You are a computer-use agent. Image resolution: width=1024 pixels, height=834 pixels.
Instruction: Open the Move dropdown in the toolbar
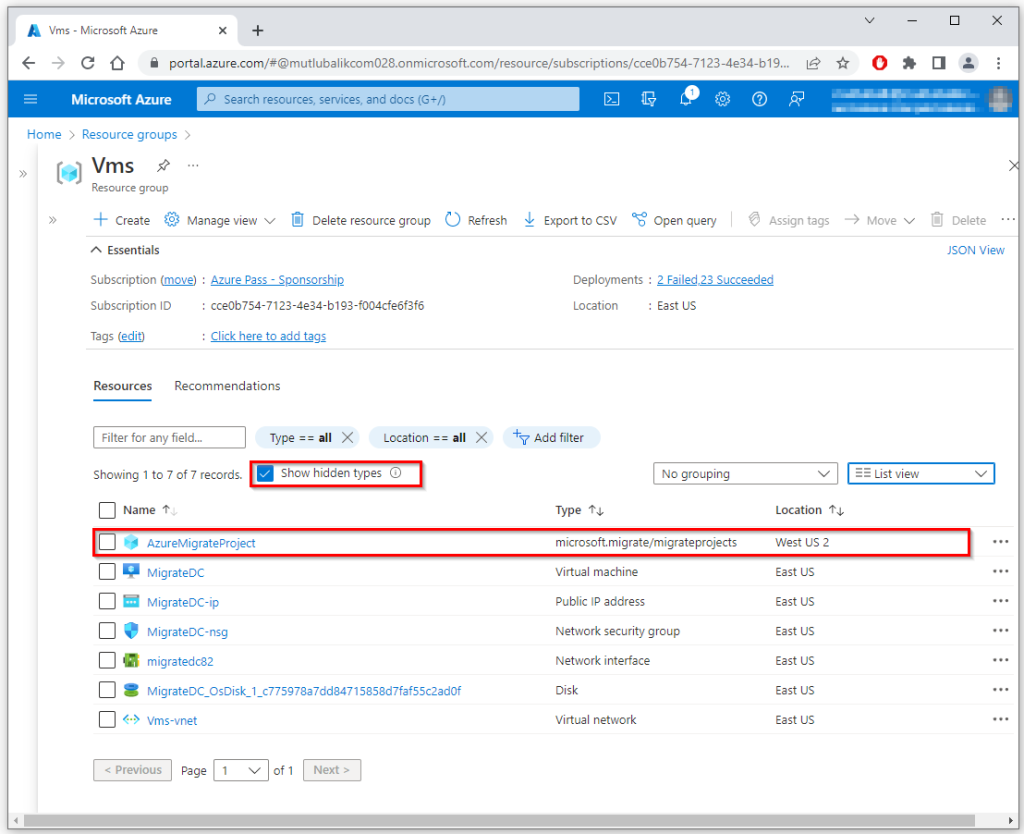[880, 220]
